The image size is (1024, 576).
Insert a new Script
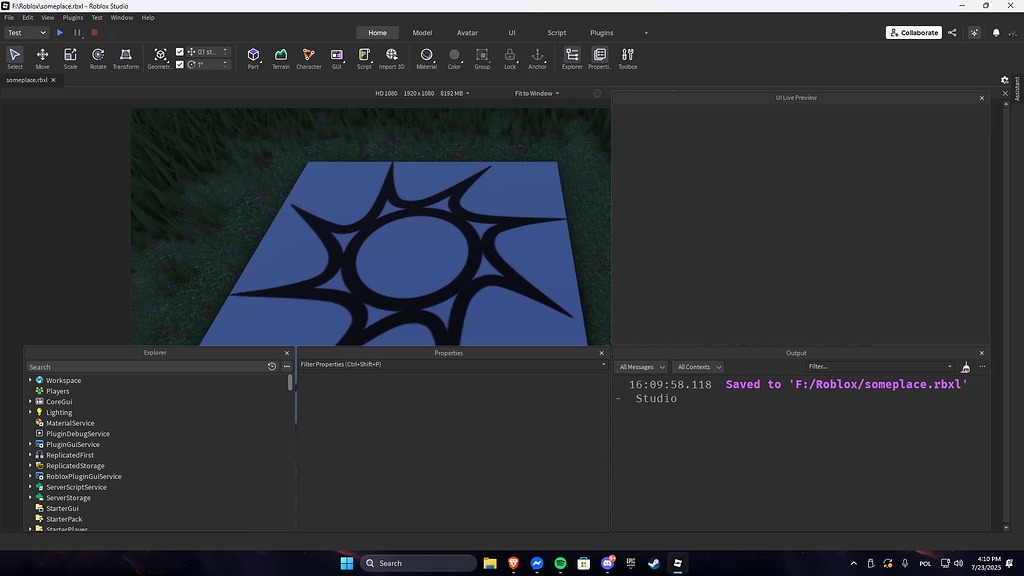[364, 58]
